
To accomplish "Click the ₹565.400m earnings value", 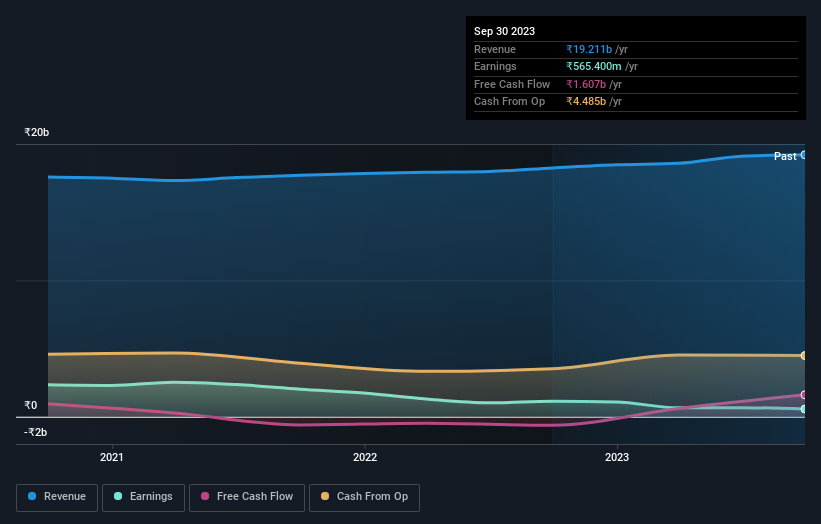I will [x=594, y=66].
